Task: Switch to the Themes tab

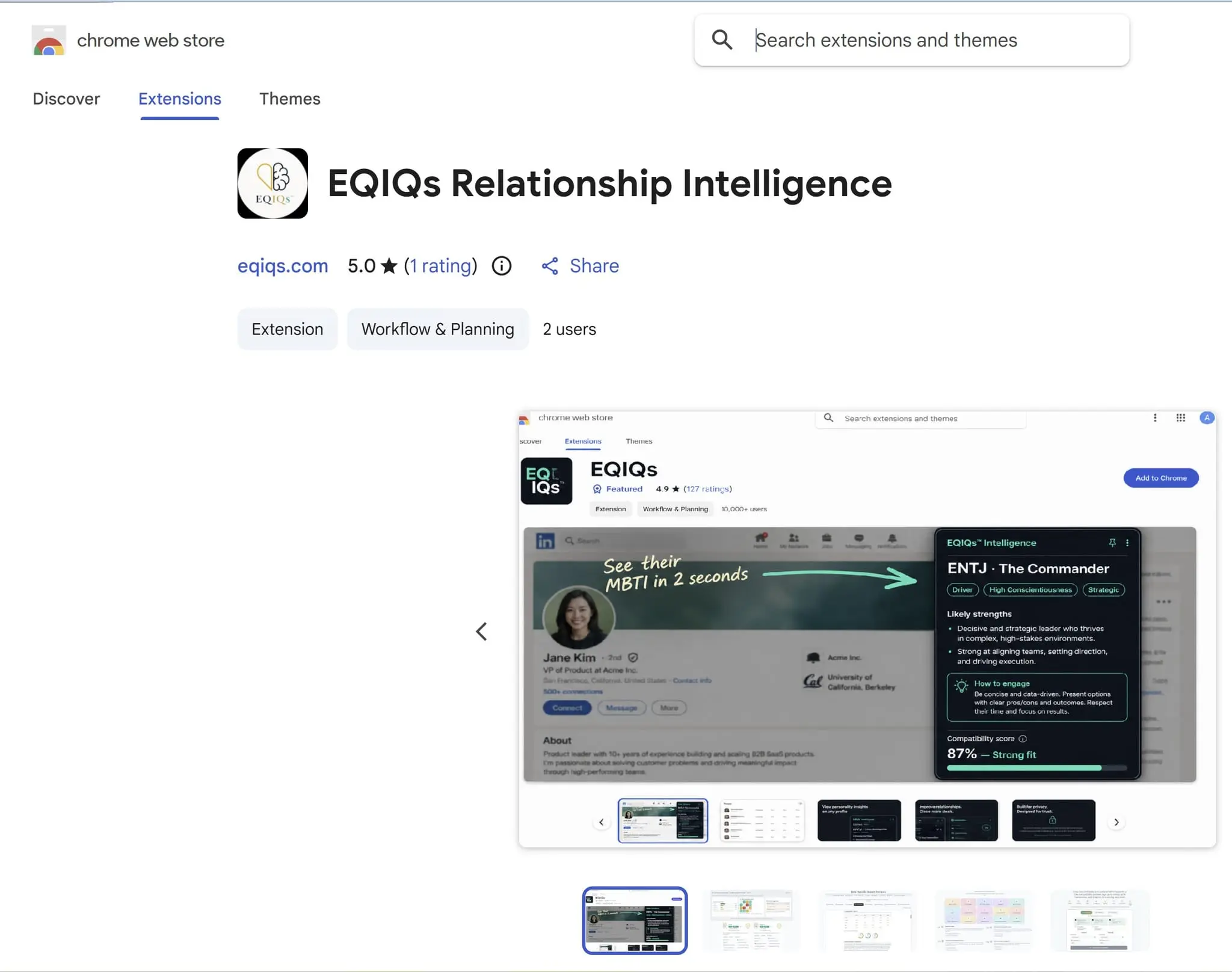Action: click(290, 99)
